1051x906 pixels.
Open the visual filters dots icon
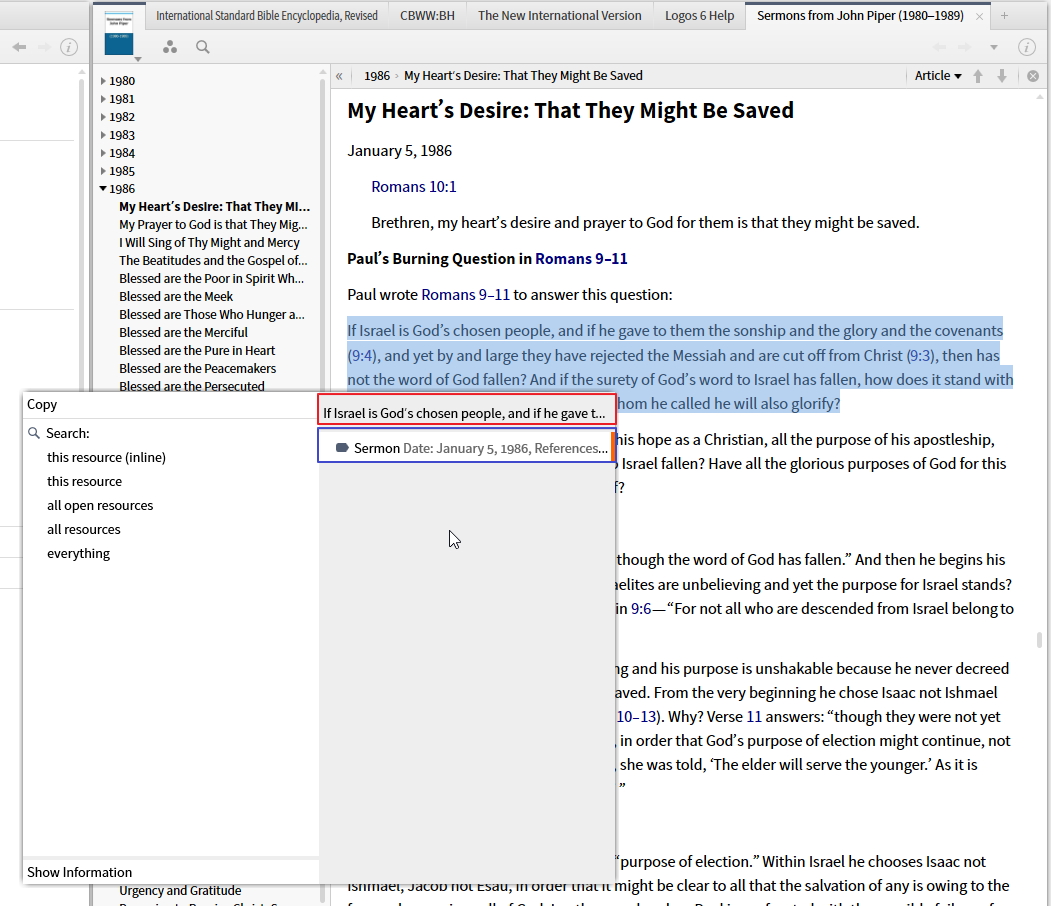(170, 47)
